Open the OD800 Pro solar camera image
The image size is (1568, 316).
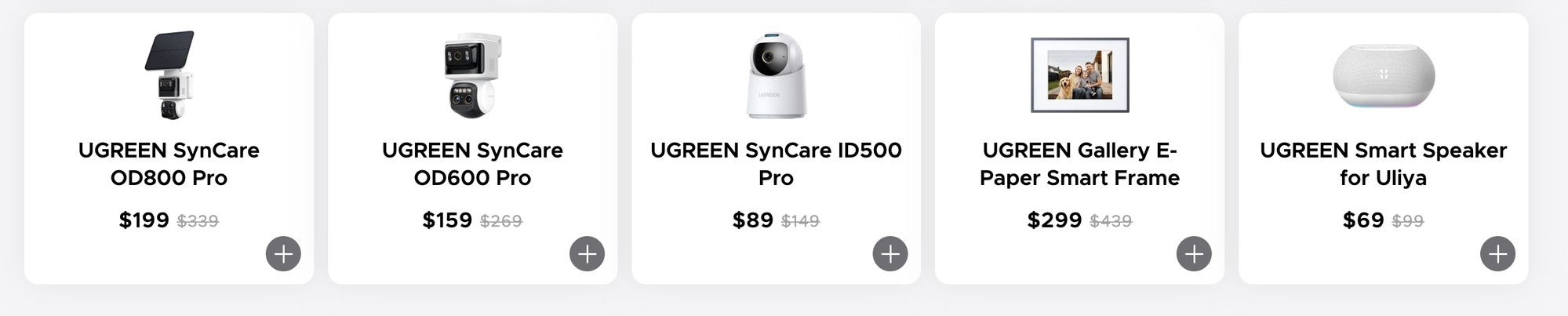pos(169,74)
